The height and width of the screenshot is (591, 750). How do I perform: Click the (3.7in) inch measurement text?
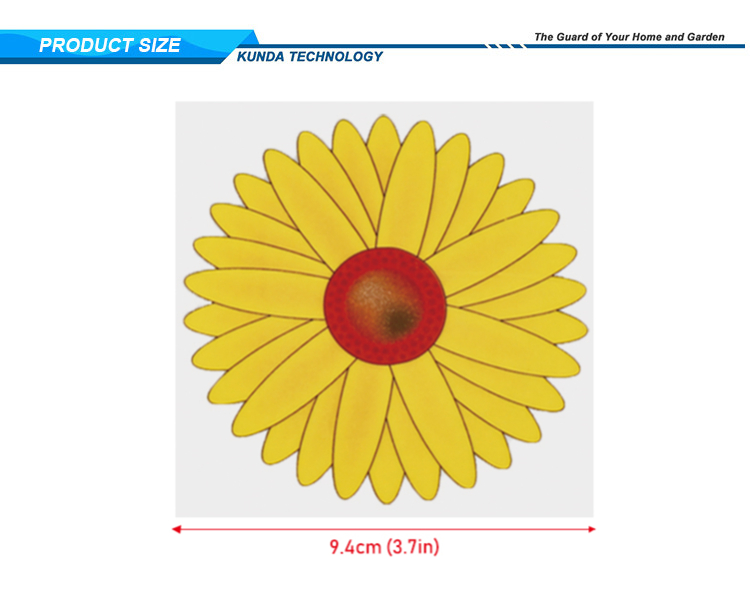[x=413, y=547]
